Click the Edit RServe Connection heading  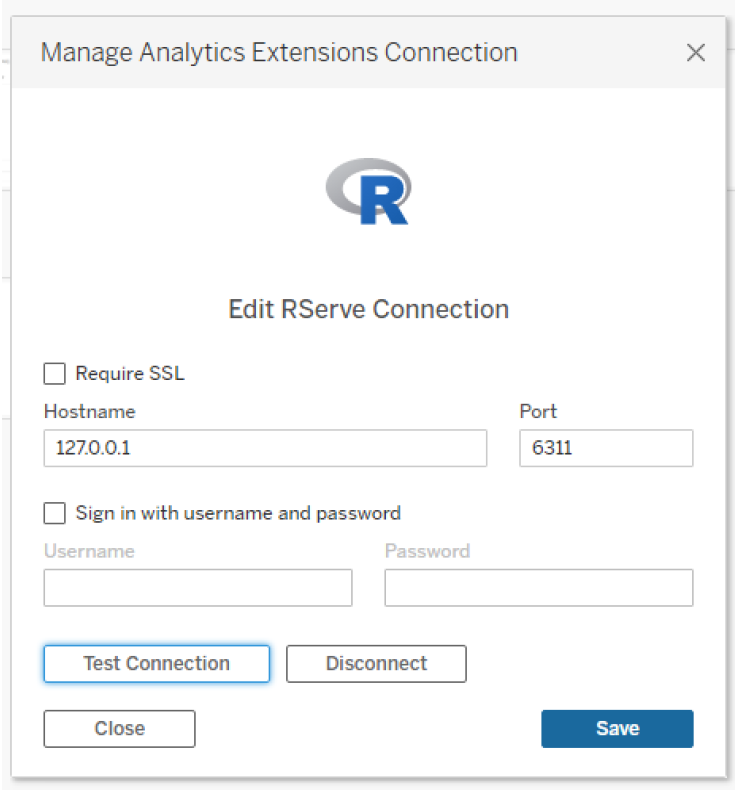[369, 309]
